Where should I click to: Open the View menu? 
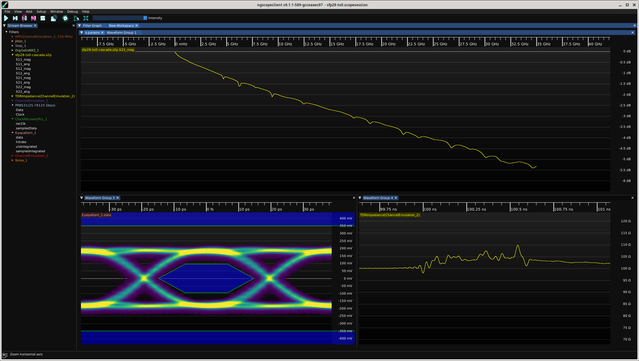[x=18, y=12]
